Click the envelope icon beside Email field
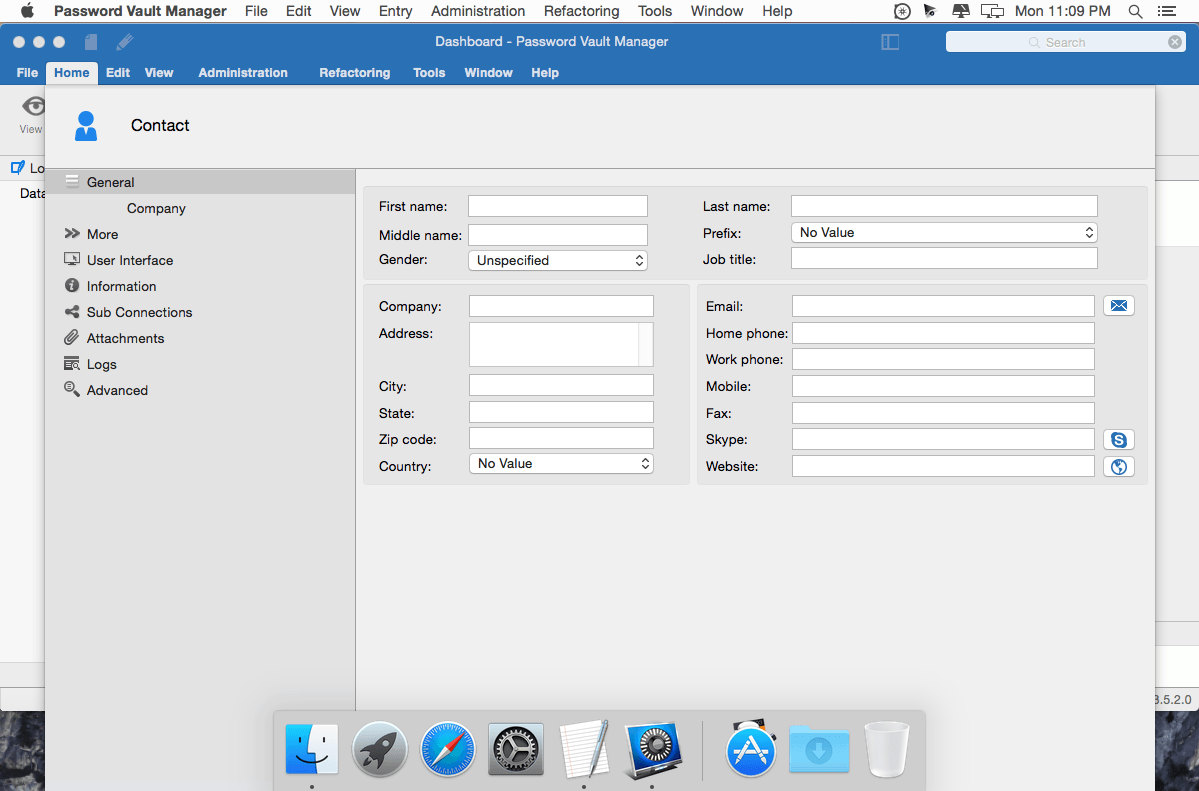Screen dimensions: 1199x791 pyautogui.click(x=1118, y=305)
